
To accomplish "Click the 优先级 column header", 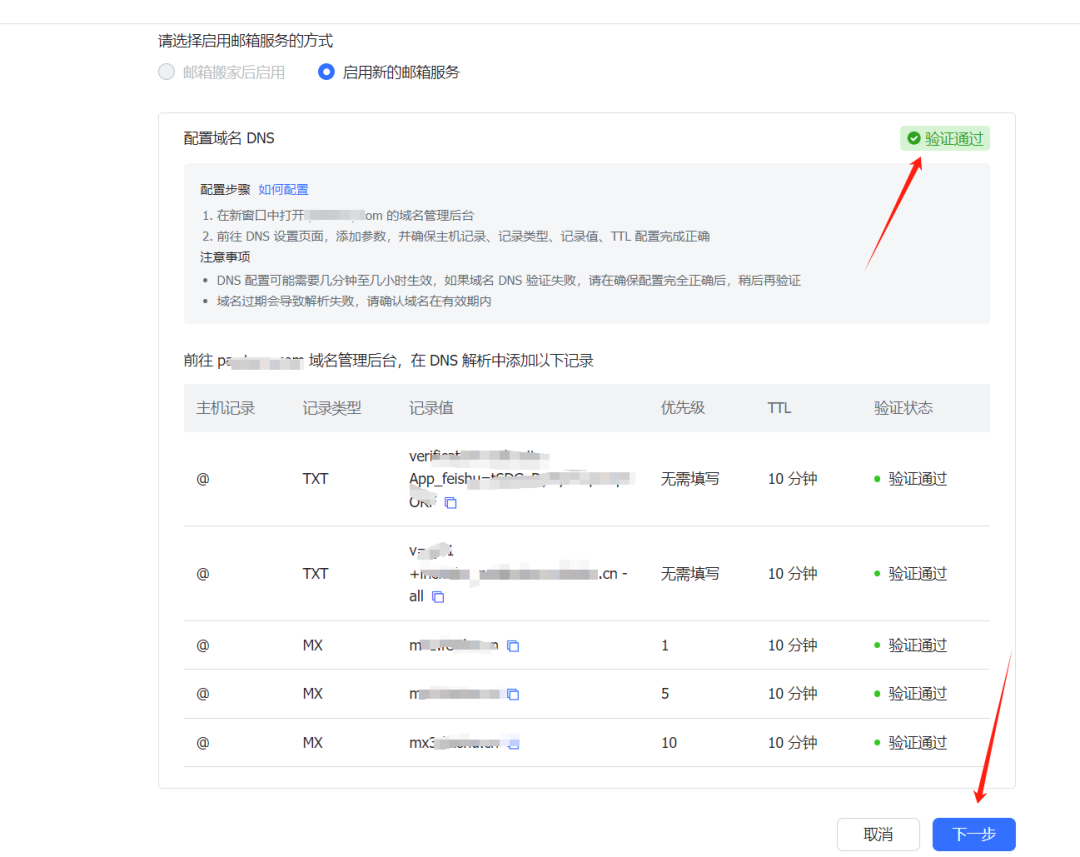I will point(683,408).
